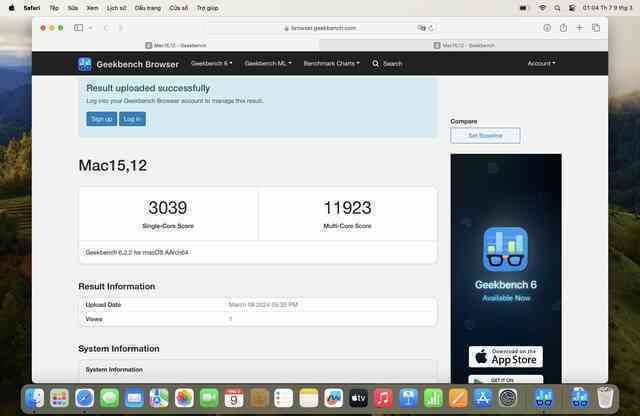
Task: Open the Lịch sử menu
Action: 116,8
